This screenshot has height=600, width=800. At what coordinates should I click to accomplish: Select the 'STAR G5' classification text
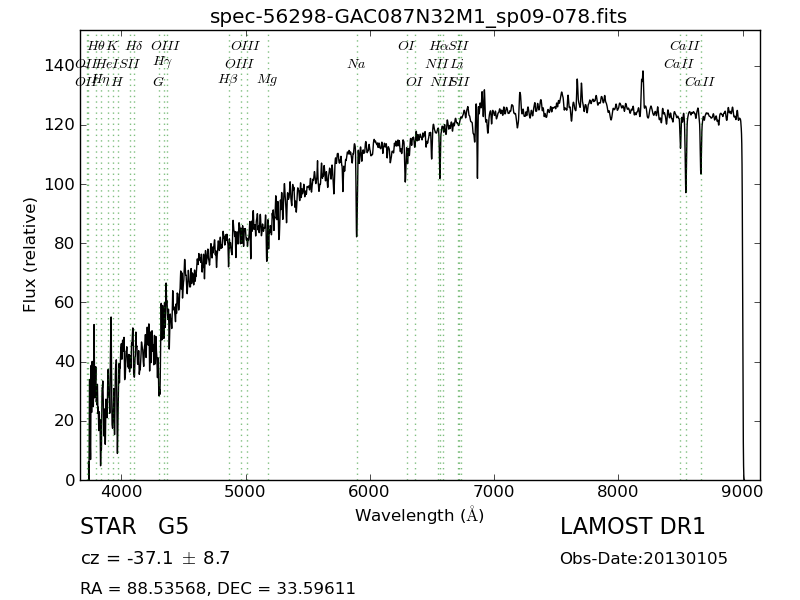coord(135,526)
